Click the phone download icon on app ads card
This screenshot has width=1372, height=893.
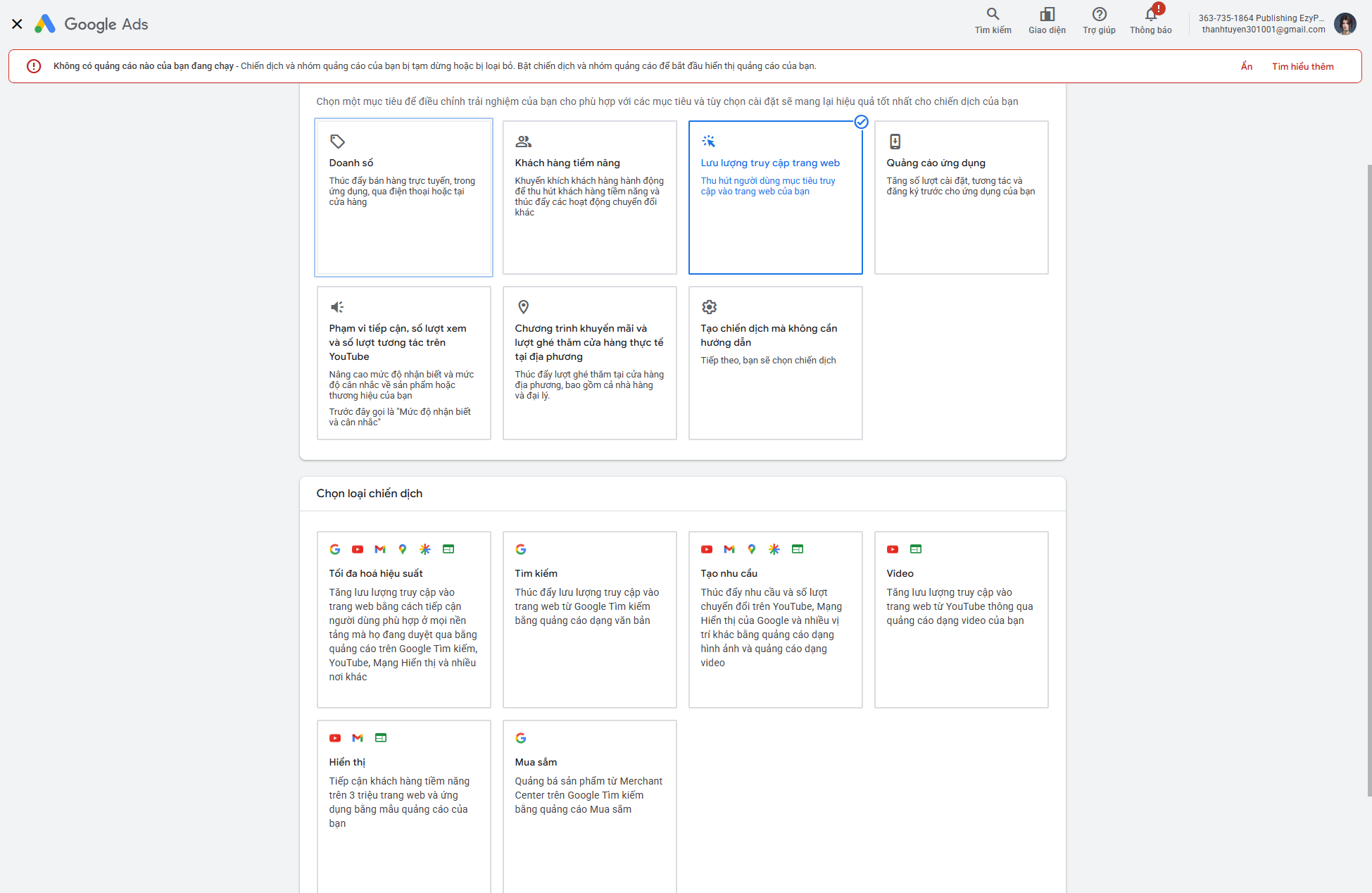895,142
